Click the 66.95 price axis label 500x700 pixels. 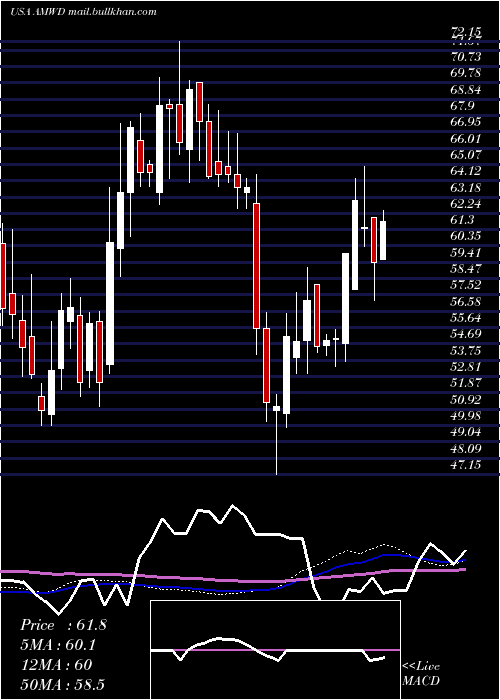(466, 122)
